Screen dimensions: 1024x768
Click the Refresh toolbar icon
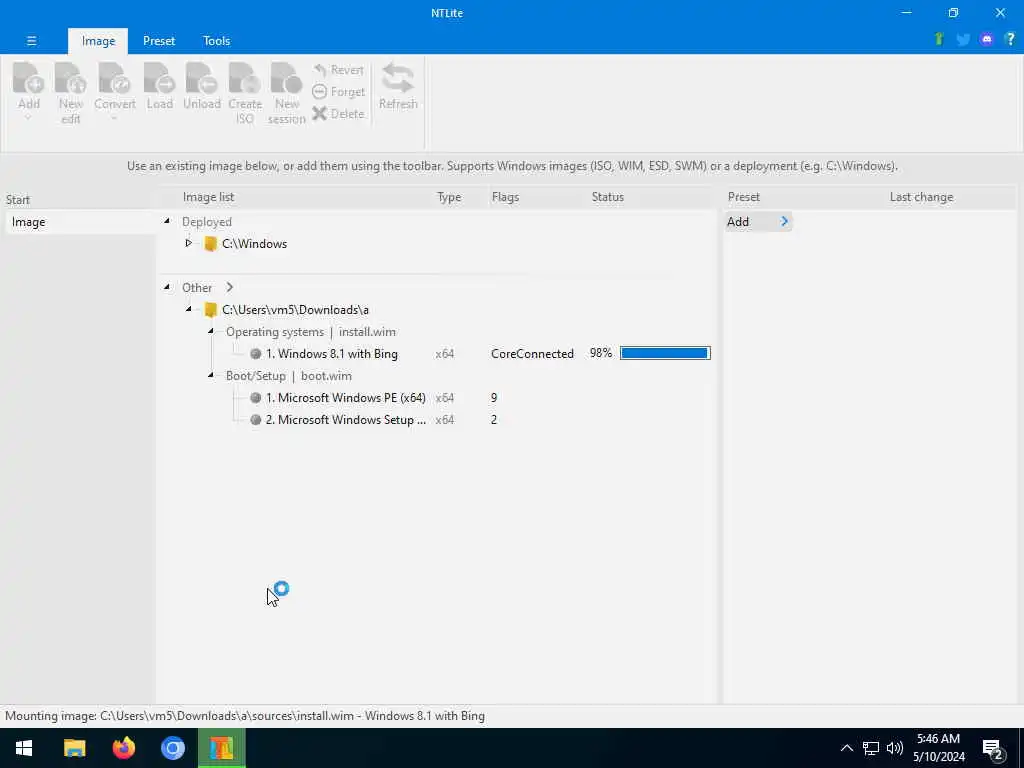click(398, 78)
